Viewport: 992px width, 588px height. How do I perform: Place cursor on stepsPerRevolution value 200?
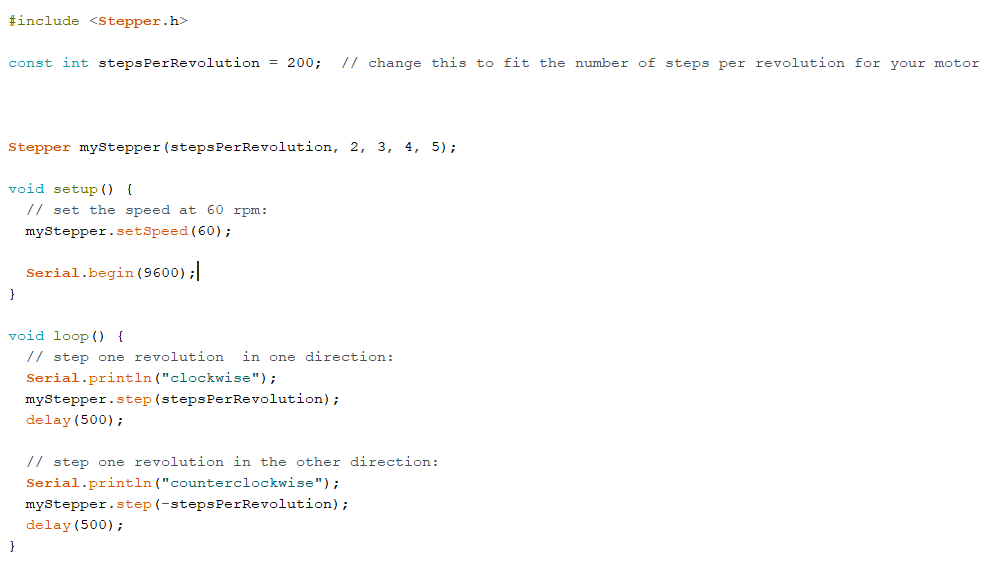[301, 63]
